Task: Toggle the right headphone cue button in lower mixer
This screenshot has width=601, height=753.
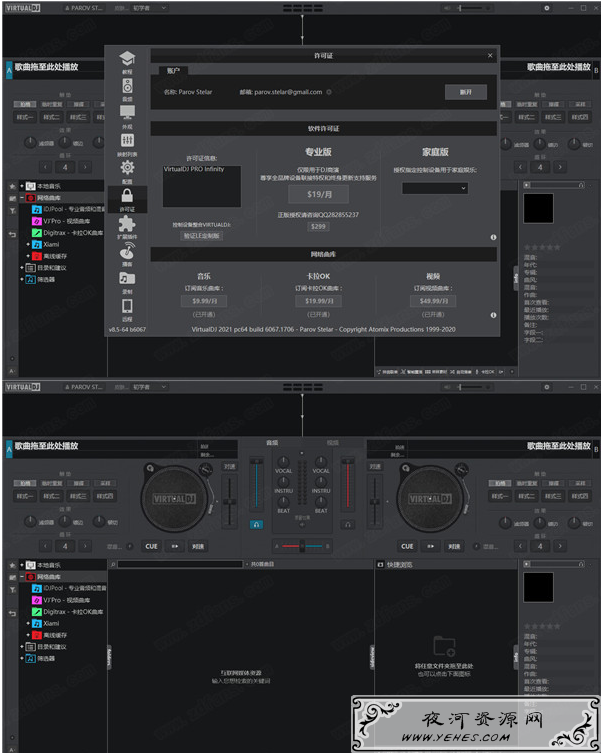Action: tap(348, 524)
